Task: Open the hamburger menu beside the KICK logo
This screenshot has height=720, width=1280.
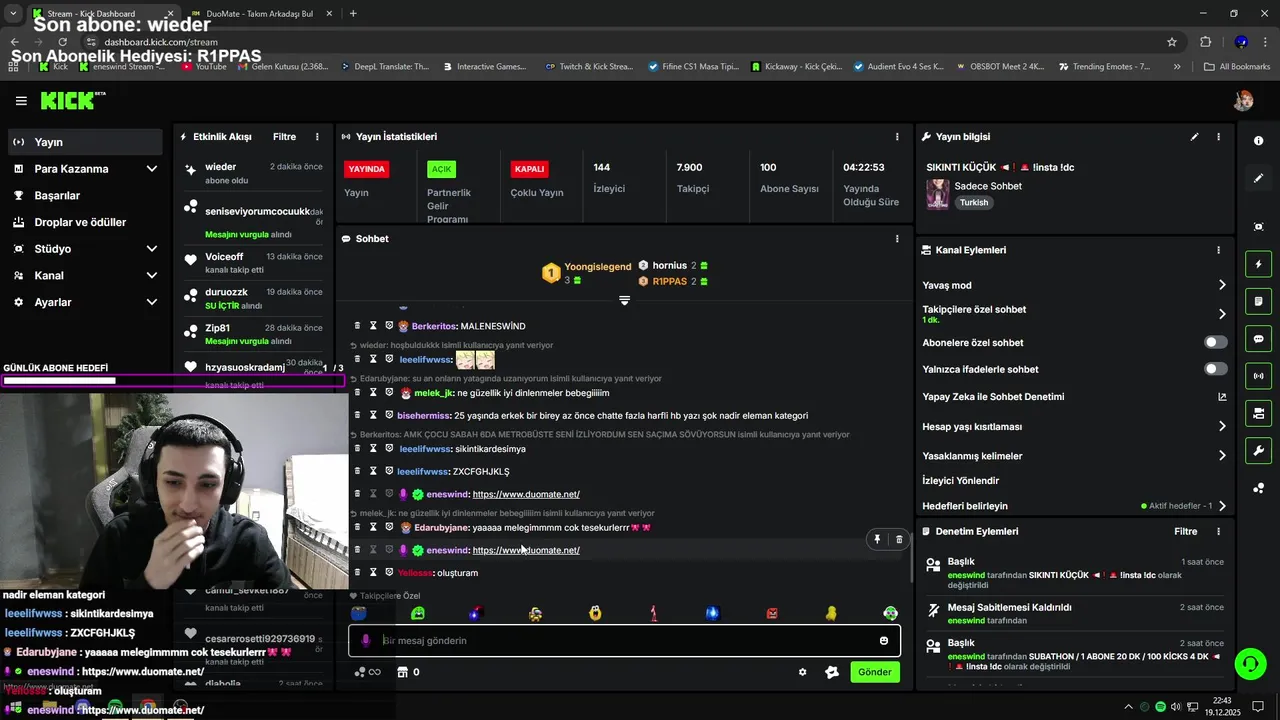Action: [21, 100]
